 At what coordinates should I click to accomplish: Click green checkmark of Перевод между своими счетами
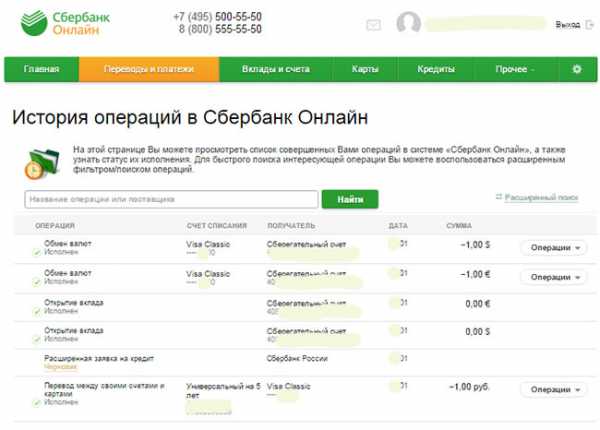pyautogui.click(x=37, y=403)
